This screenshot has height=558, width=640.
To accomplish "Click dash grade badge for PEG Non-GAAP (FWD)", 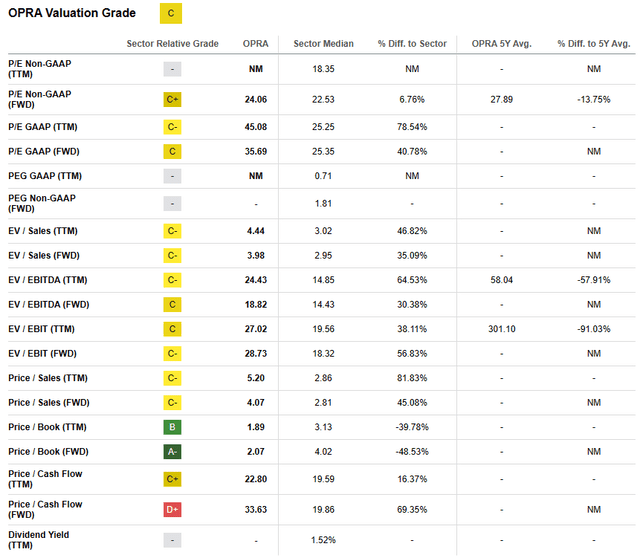I will click(x=172, y=203).
